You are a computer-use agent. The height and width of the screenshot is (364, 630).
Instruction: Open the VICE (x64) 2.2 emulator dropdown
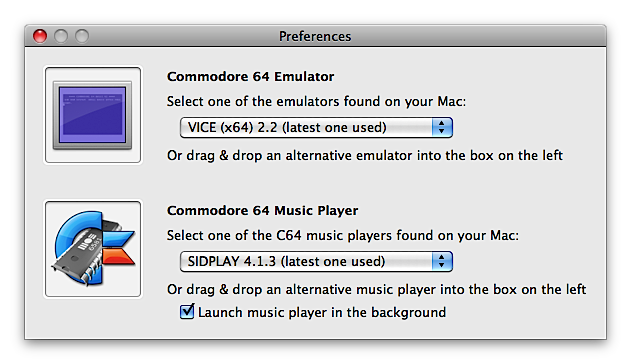pyautogui.click(x=316, y=128)
